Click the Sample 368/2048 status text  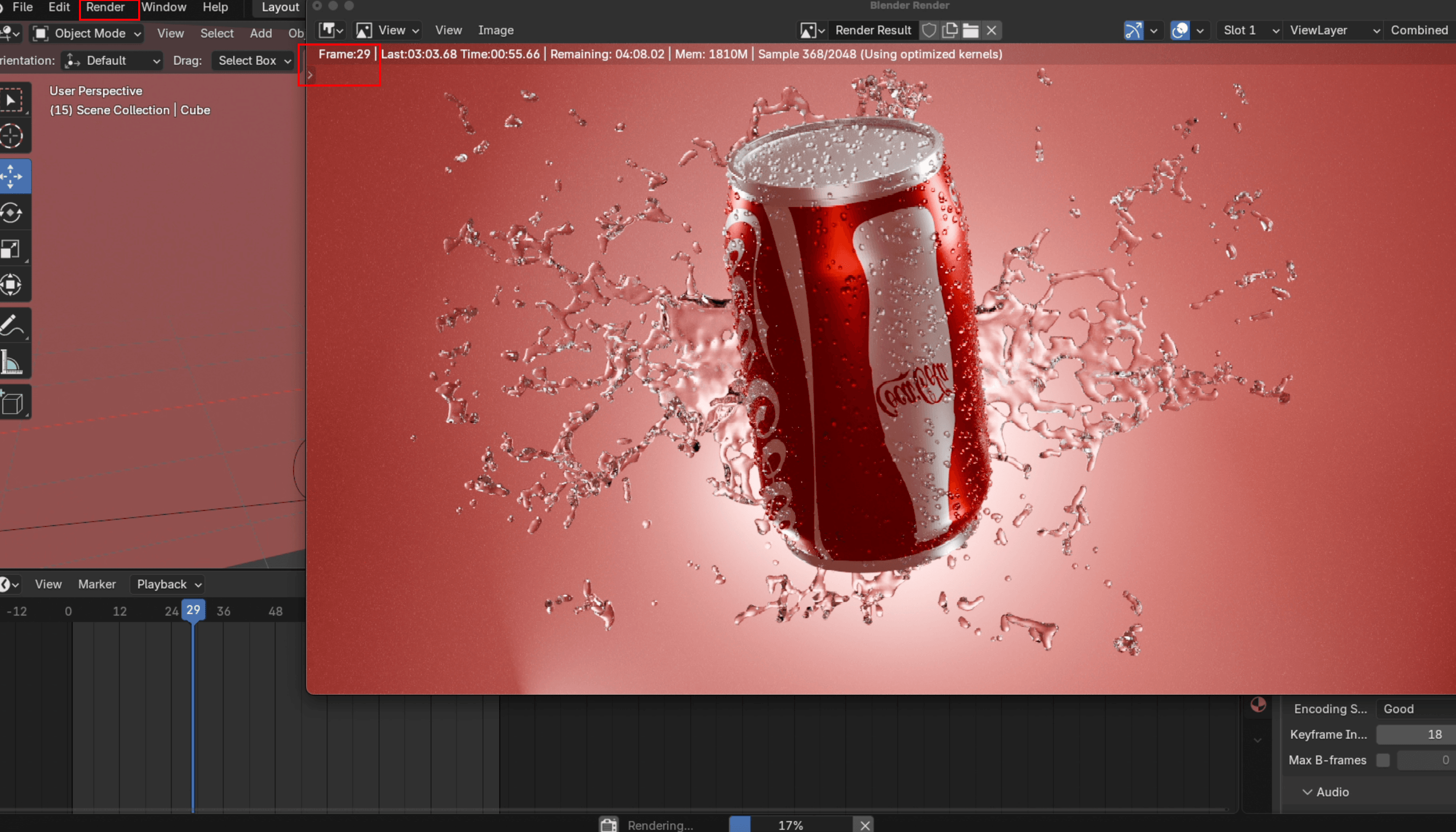pyautogui.click(x=807, y=54)
